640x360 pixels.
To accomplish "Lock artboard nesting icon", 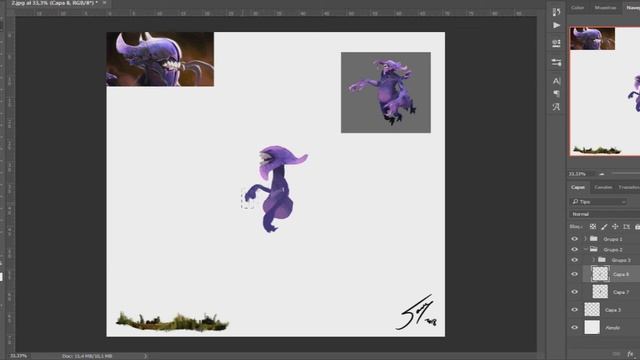I will [627, 227].
